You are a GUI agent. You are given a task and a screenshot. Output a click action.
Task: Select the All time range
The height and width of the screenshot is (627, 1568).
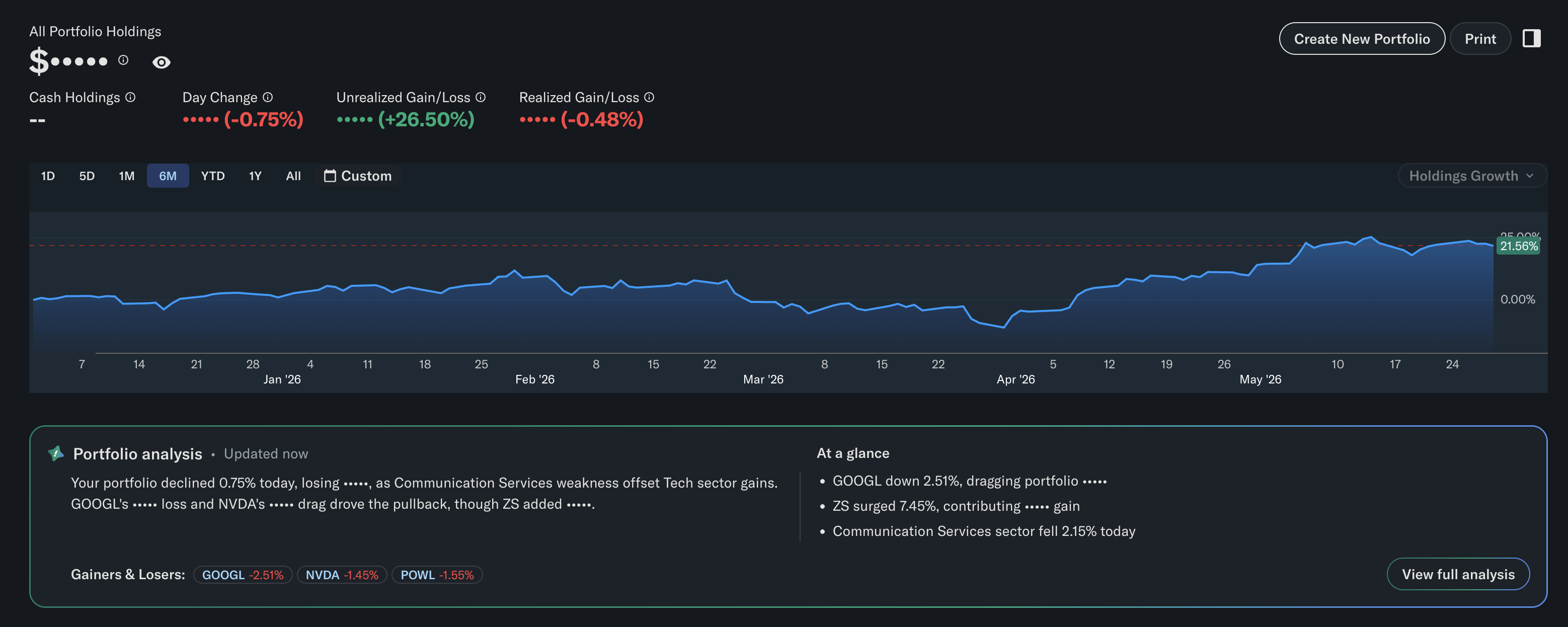coord(293,176)
